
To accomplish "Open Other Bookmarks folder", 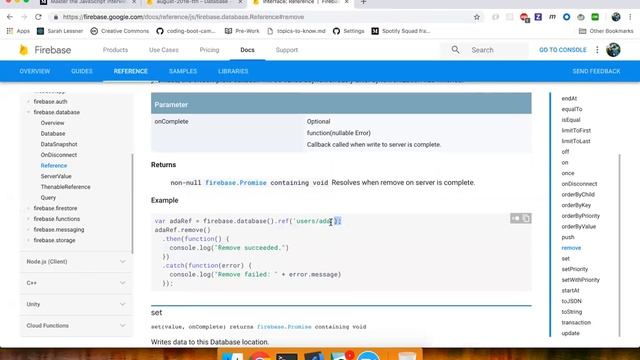I will [606, 31].
